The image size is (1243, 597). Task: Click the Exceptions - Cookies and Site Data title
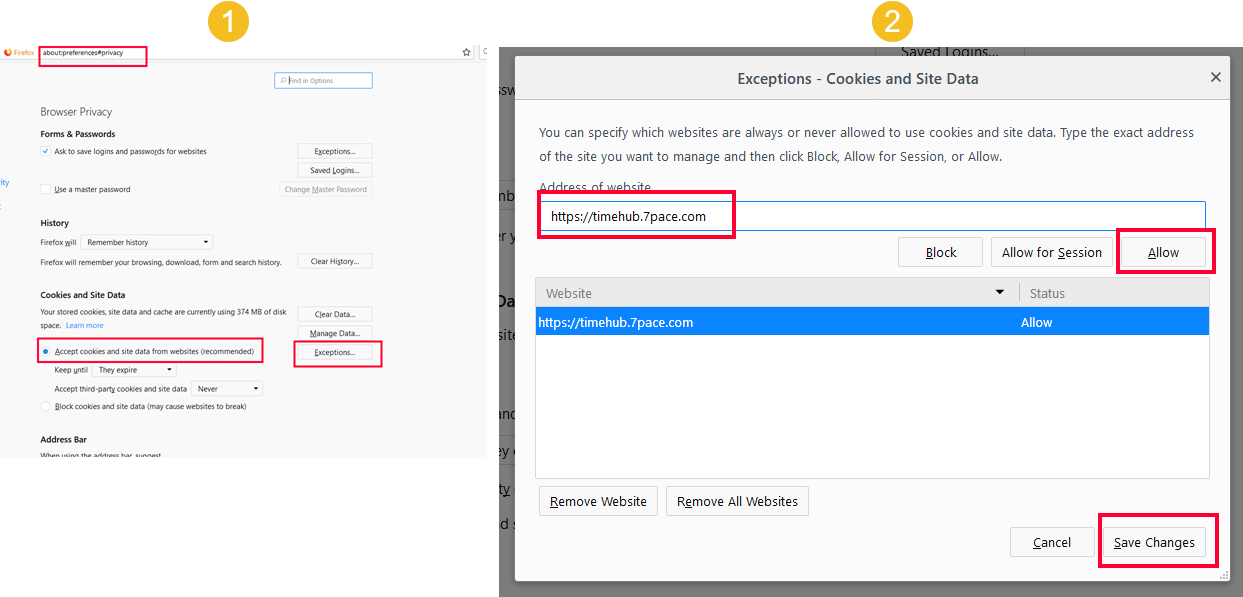coord(858,78)
